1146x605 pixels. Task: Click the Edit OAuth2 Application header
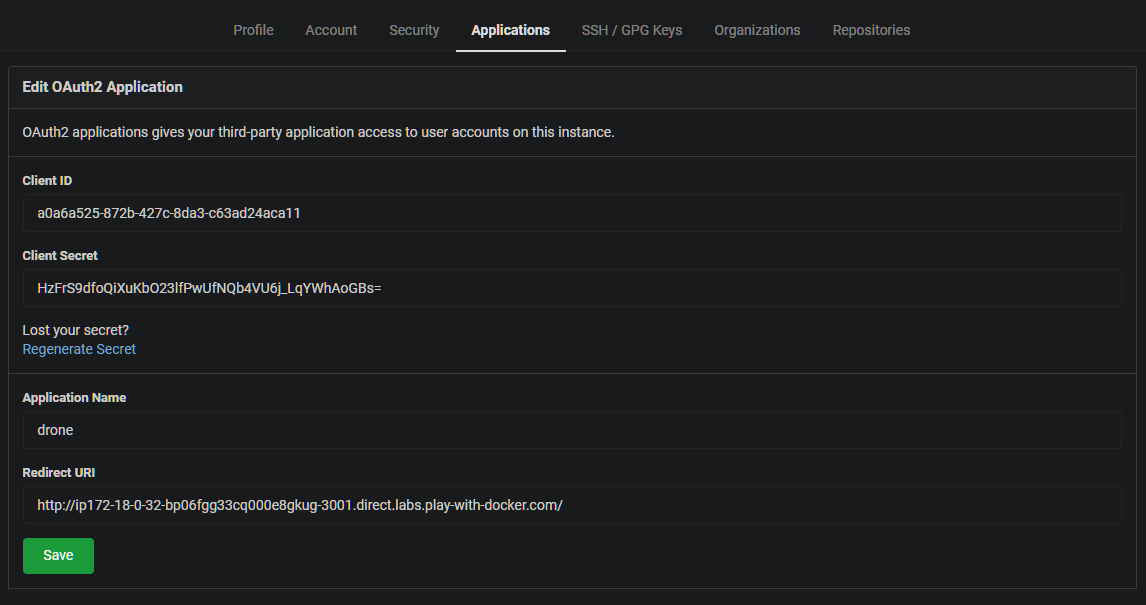tap(102, 87)
